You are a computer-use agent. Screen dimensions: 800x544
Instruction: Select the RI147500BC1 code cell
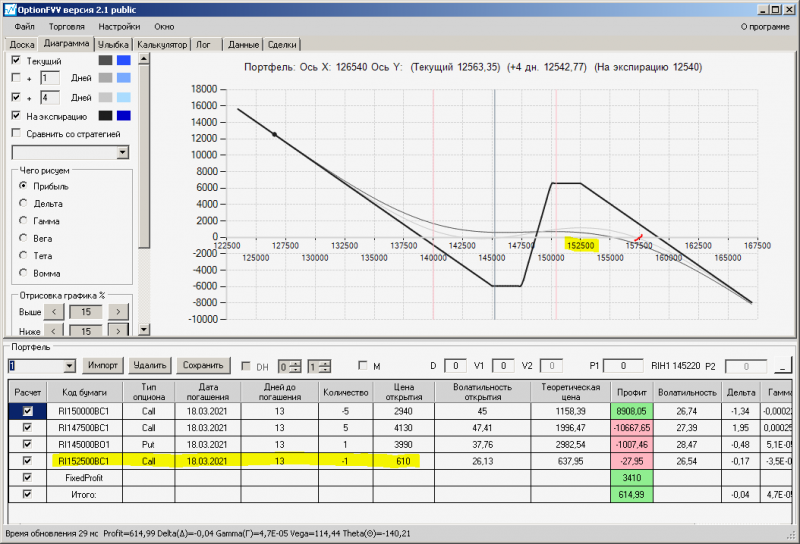(x=84, y=428)
